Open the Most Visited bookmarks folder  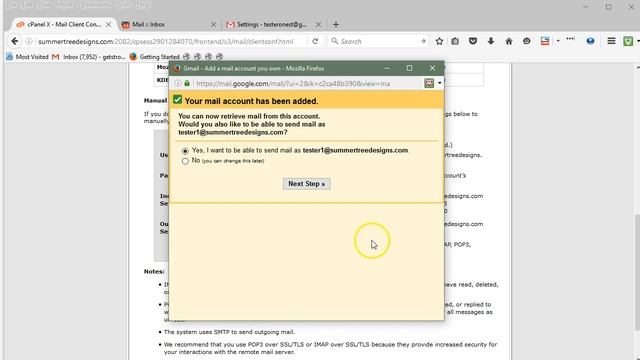27,57
